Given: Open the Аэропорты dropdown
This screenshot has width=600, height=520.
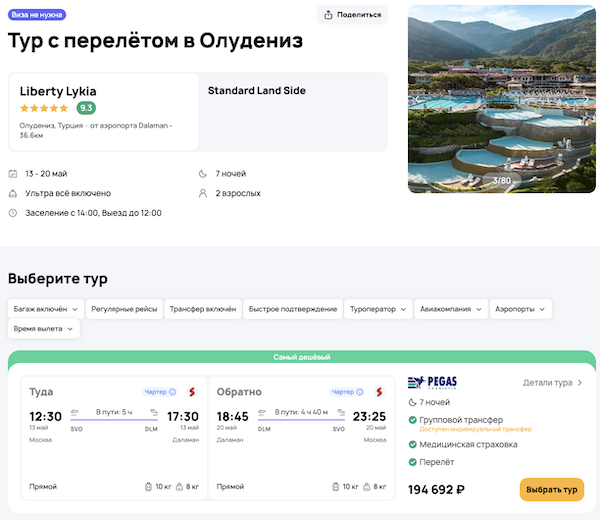Looking at the screenshot, I should click(520, 309).
